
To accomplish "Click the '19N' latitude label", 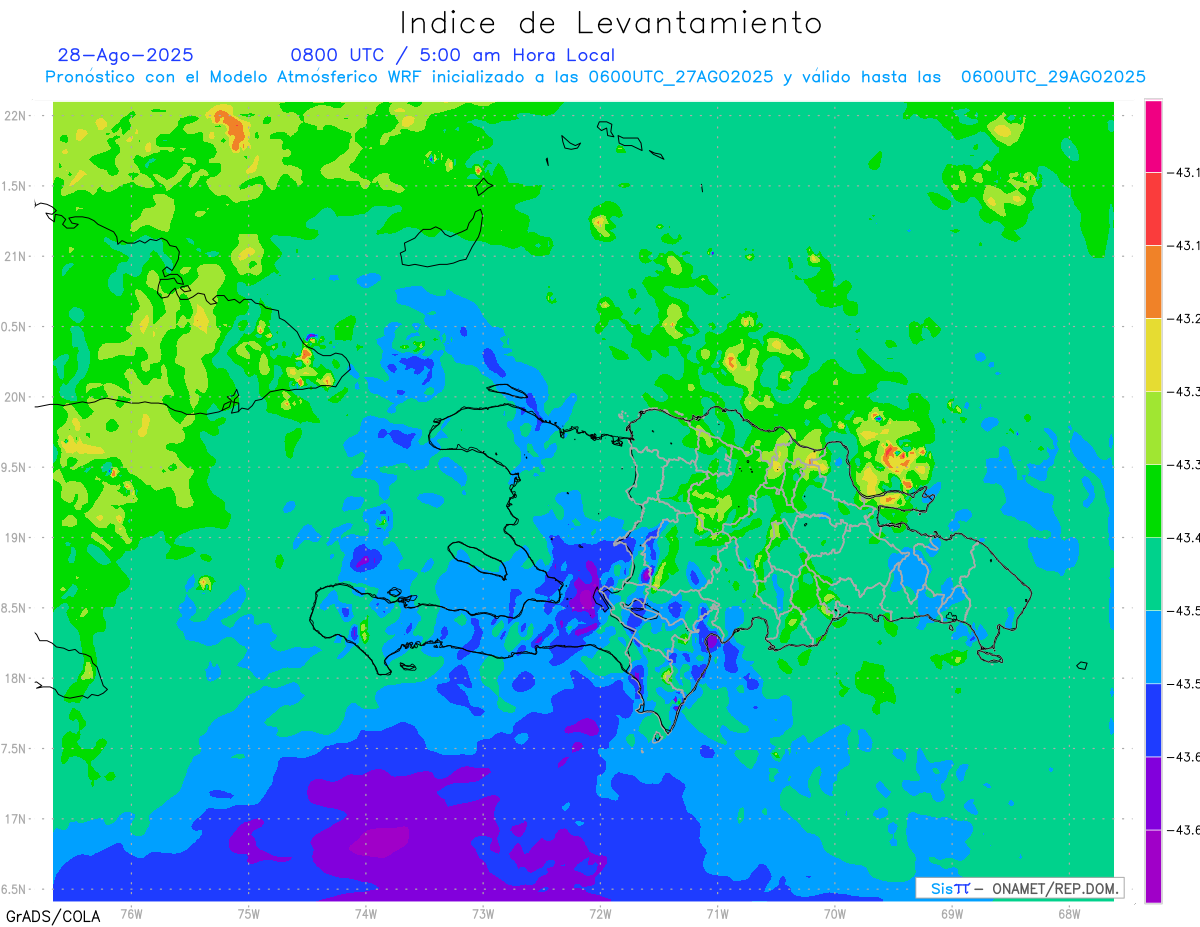I will 17,537.
